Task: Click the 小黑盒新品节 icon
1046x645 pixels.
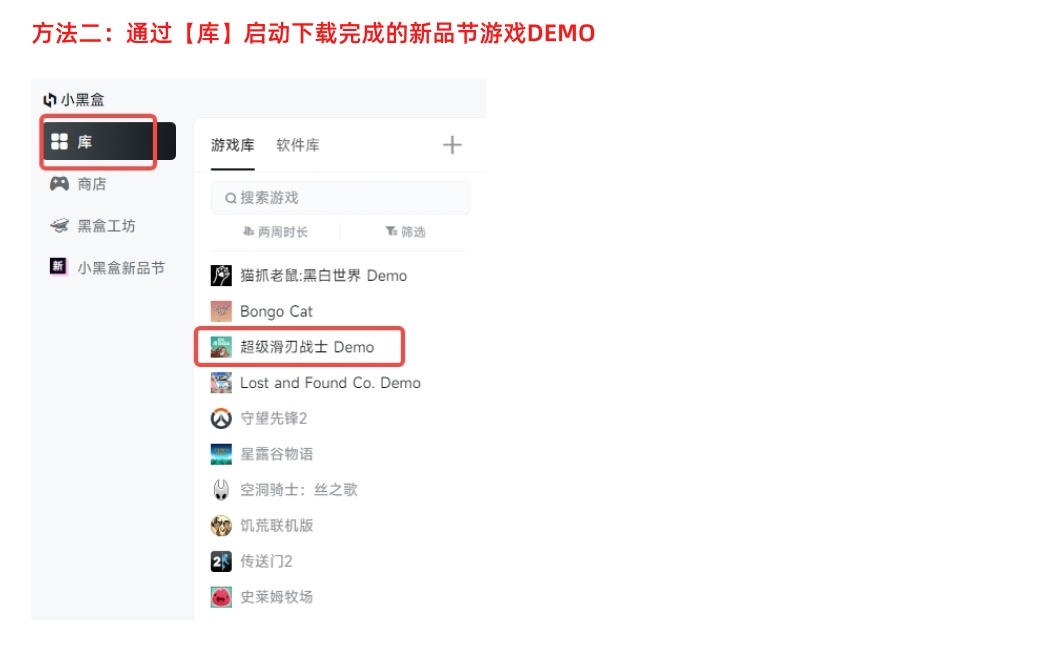Action: [x=59, y=267]
